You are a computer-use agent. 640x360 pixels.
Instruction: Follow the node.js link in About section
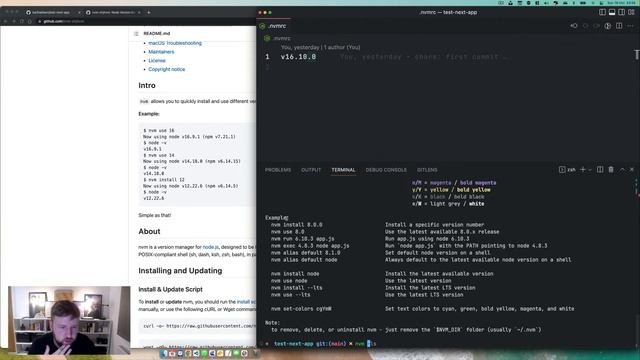(211, 247)
